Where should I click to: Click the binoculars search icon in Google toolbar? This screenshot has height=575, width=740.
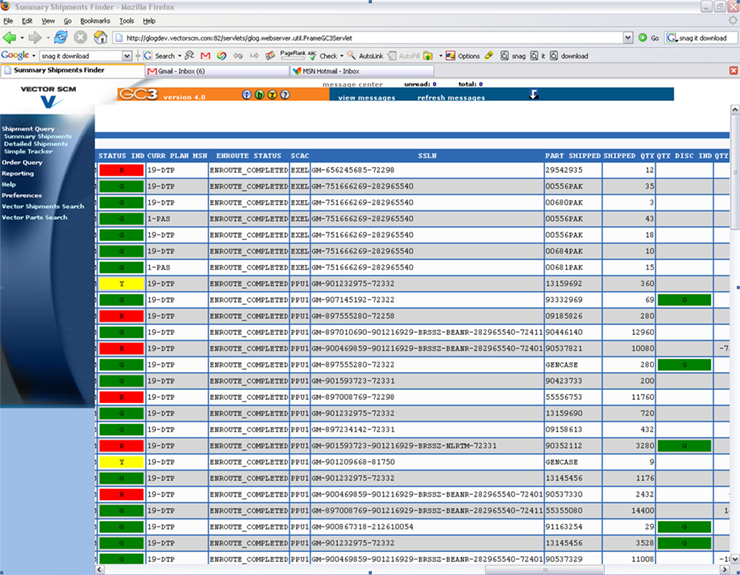click(x=189, y=56)
